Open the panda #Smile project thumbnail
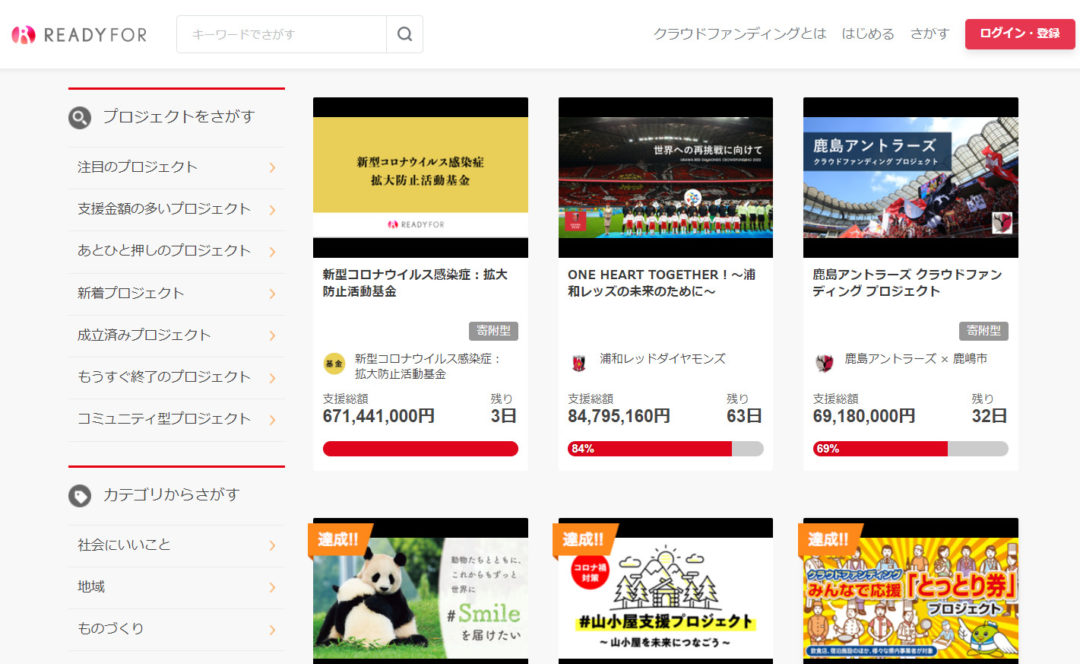Image resolution: width=1080 pixels, height=664 pixels. click(x=421, y=591)
